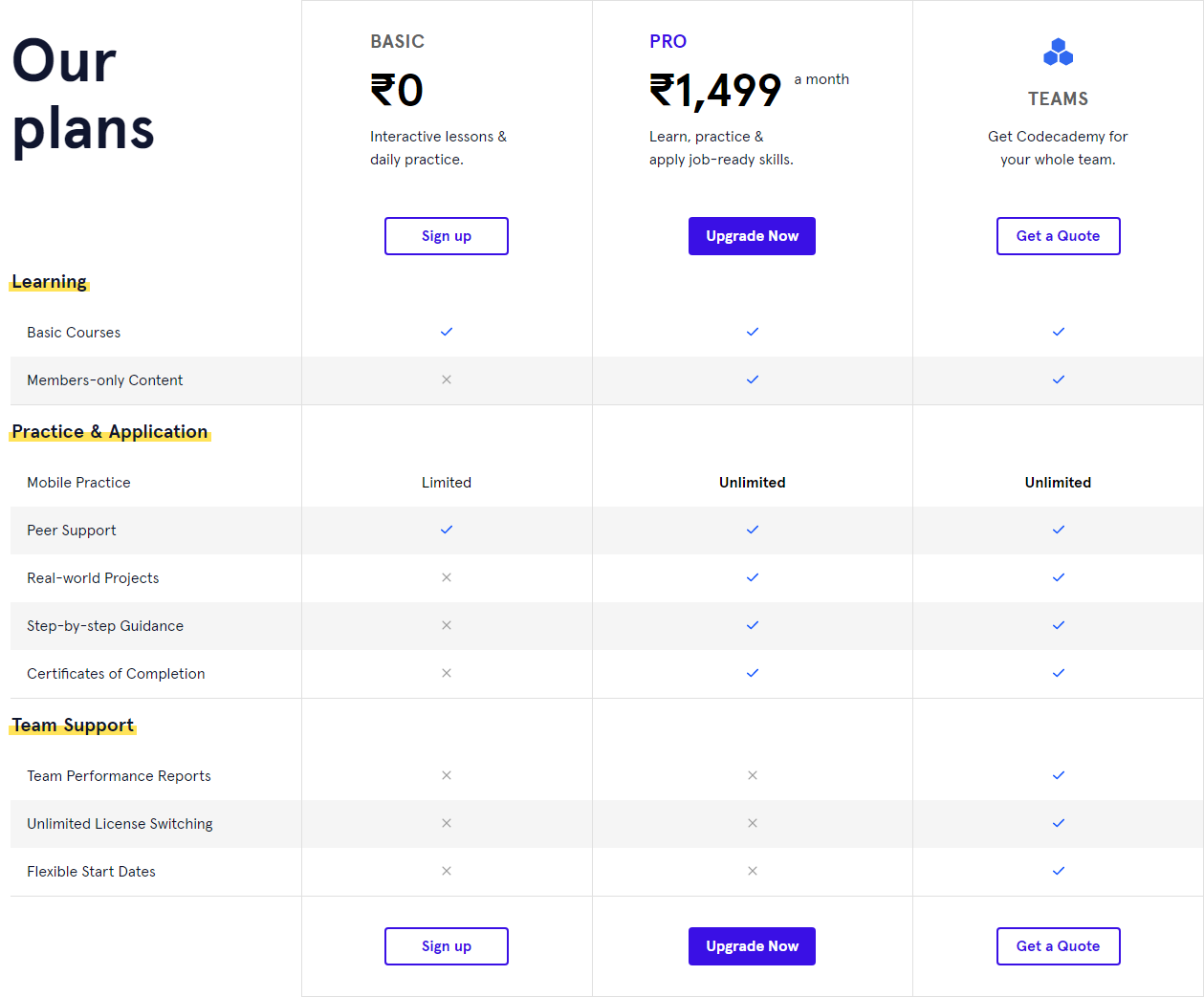Click 'Limited' in the Mobile Practice row
Screen dimensions: 1204x997
447,483
